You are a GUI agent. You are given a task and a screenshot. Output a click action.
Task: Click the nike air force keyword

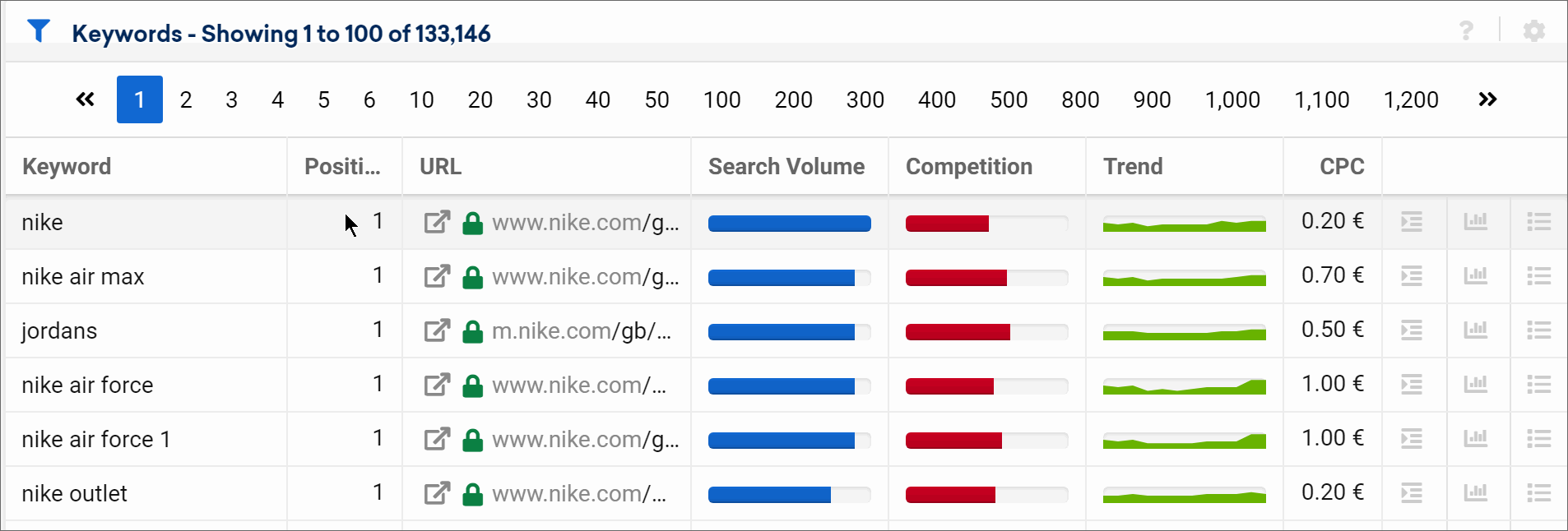pyautogui.click(x=87, y=385)
